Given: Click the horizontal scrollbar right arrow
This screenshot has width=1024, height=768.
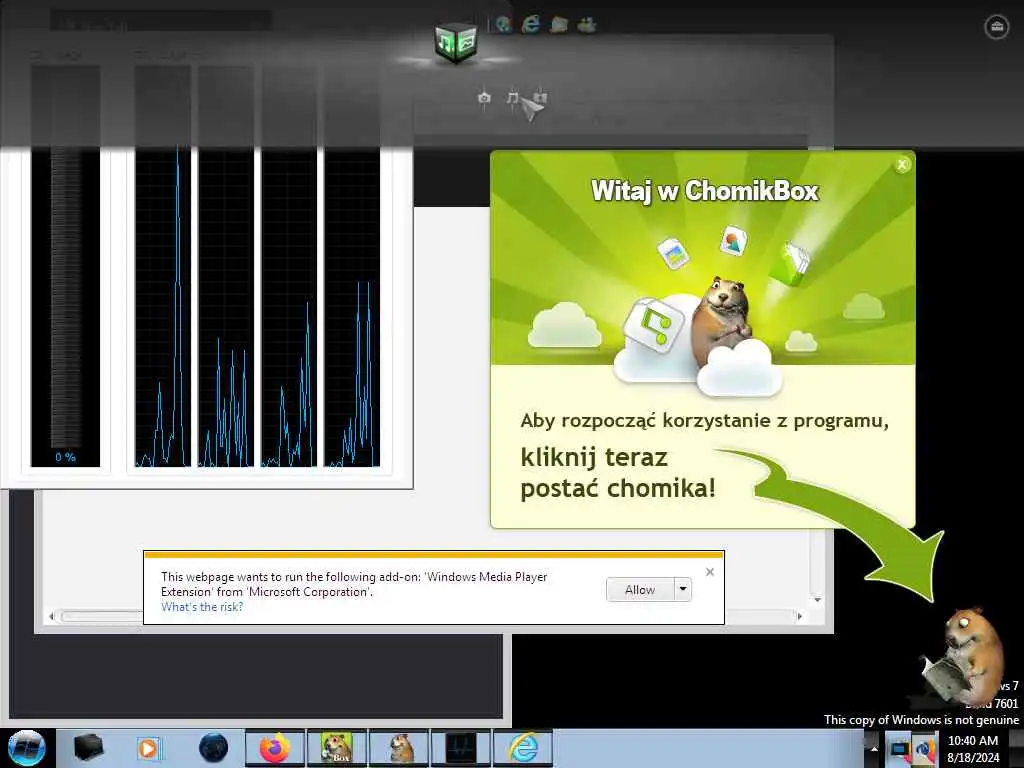Looking at the screenshot, I should click(799, 616).
